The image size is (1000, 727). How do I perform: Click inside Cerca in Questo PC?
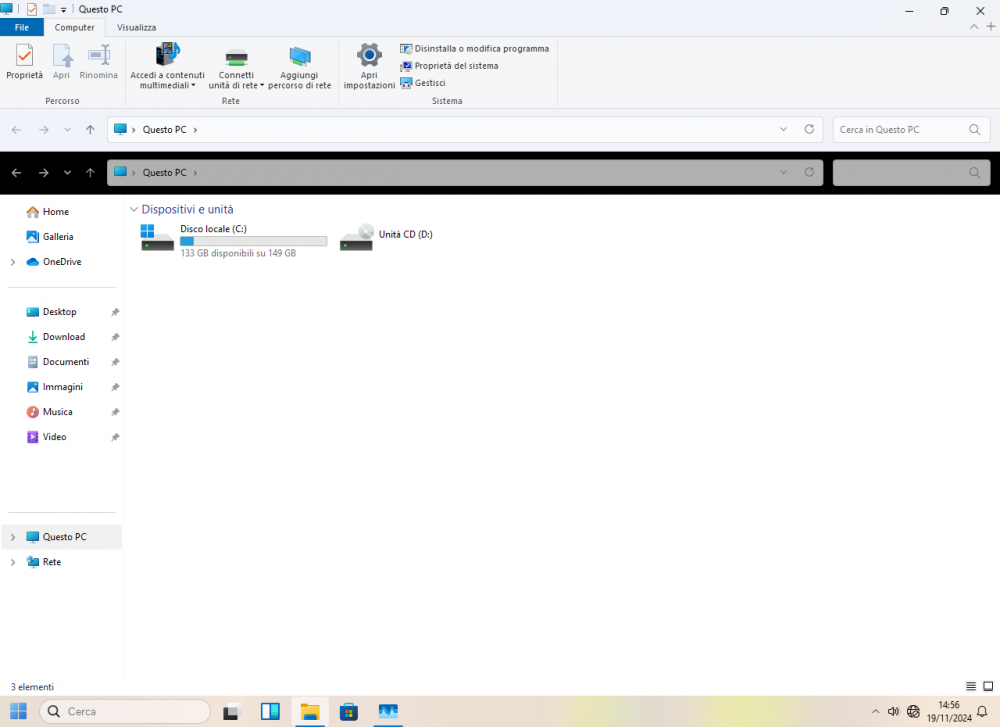(905, 129)
